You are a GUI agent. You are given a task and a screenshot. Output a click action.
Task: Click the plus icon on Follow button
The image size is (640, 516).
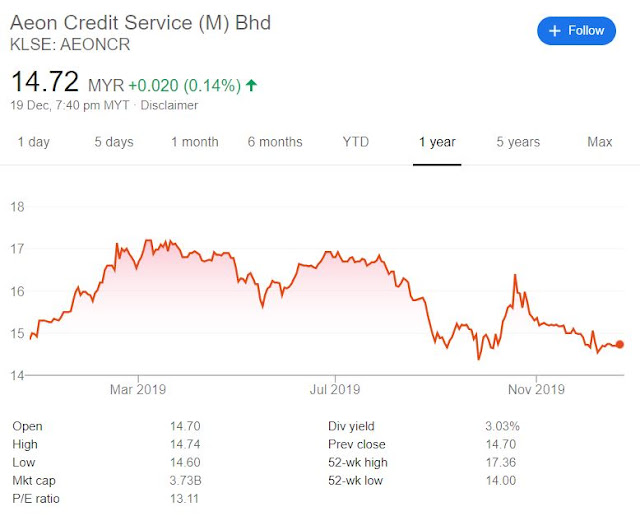[554, 31]
